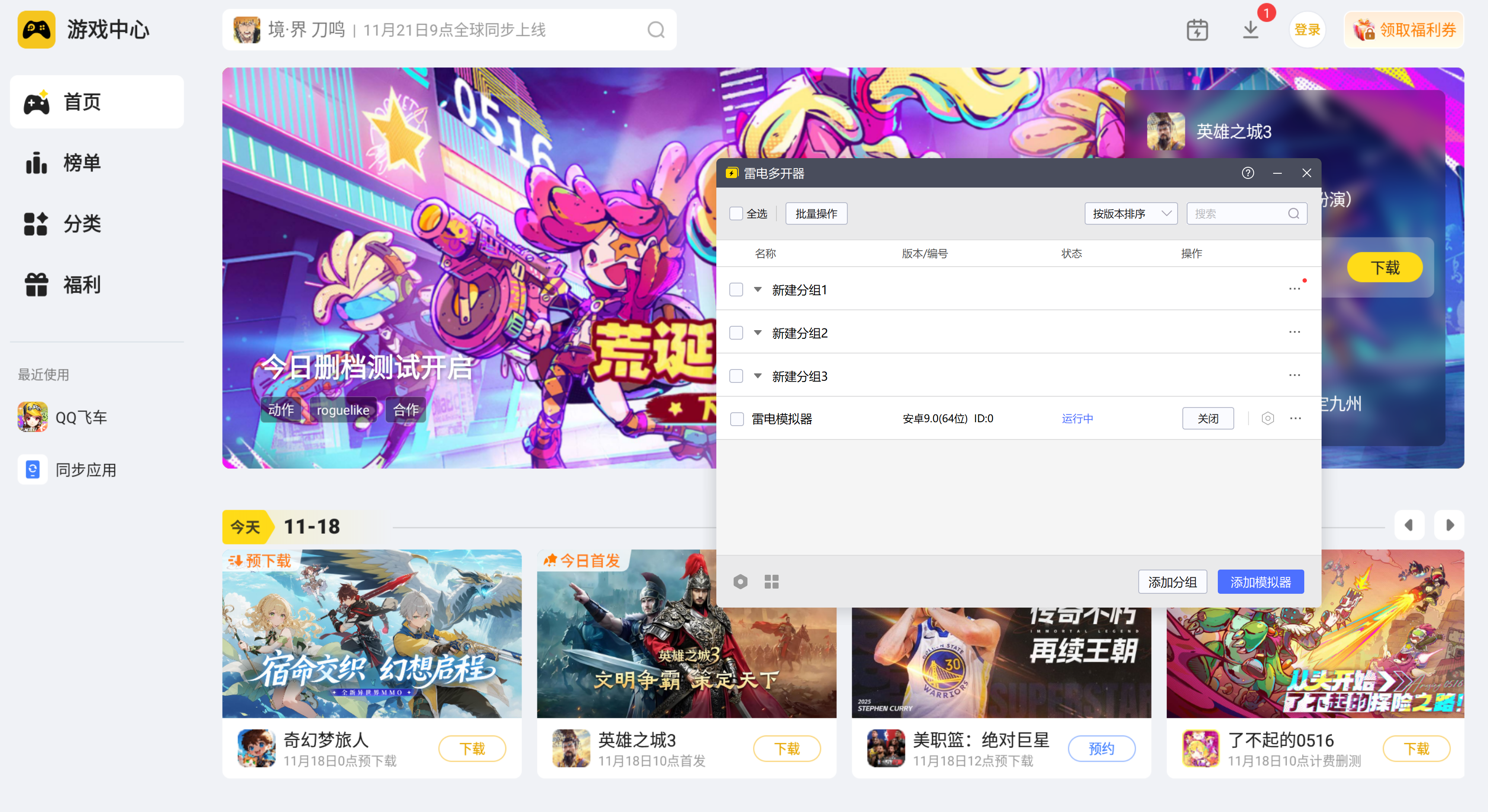Screen dimensions: 1488x812
Task: Open the 按版本排序 sort dropdown
Action: click(1130, 213)
